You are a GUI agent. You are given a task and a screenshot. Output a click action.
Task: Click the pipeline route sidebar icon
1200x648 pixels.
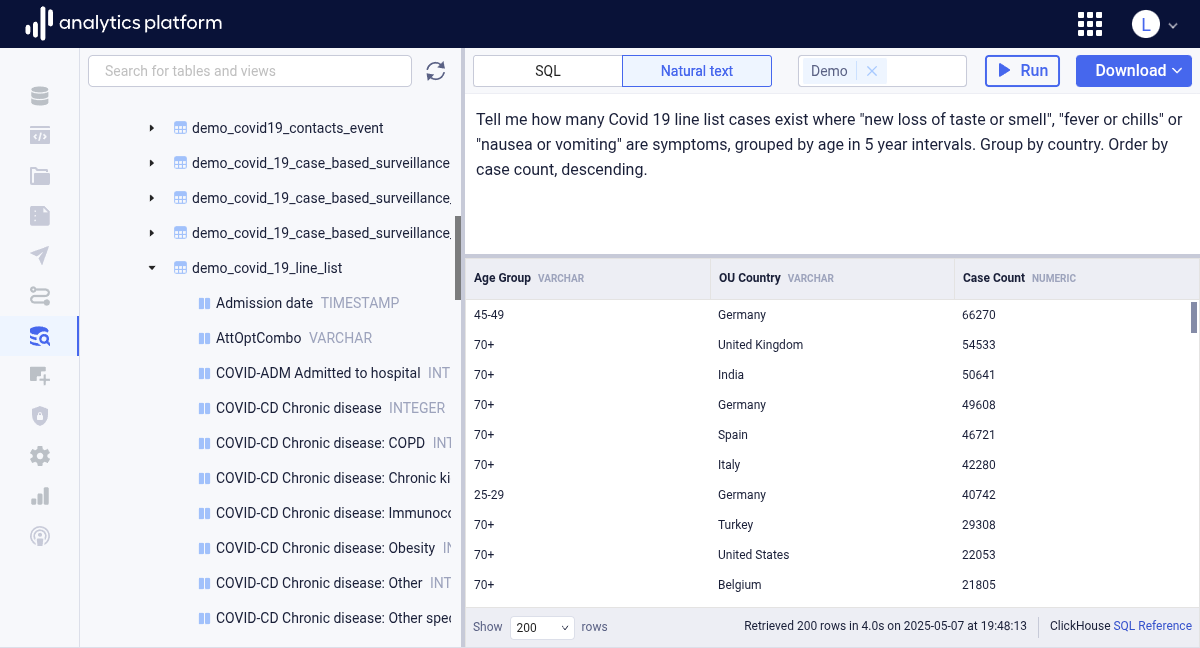pos(39,296)
